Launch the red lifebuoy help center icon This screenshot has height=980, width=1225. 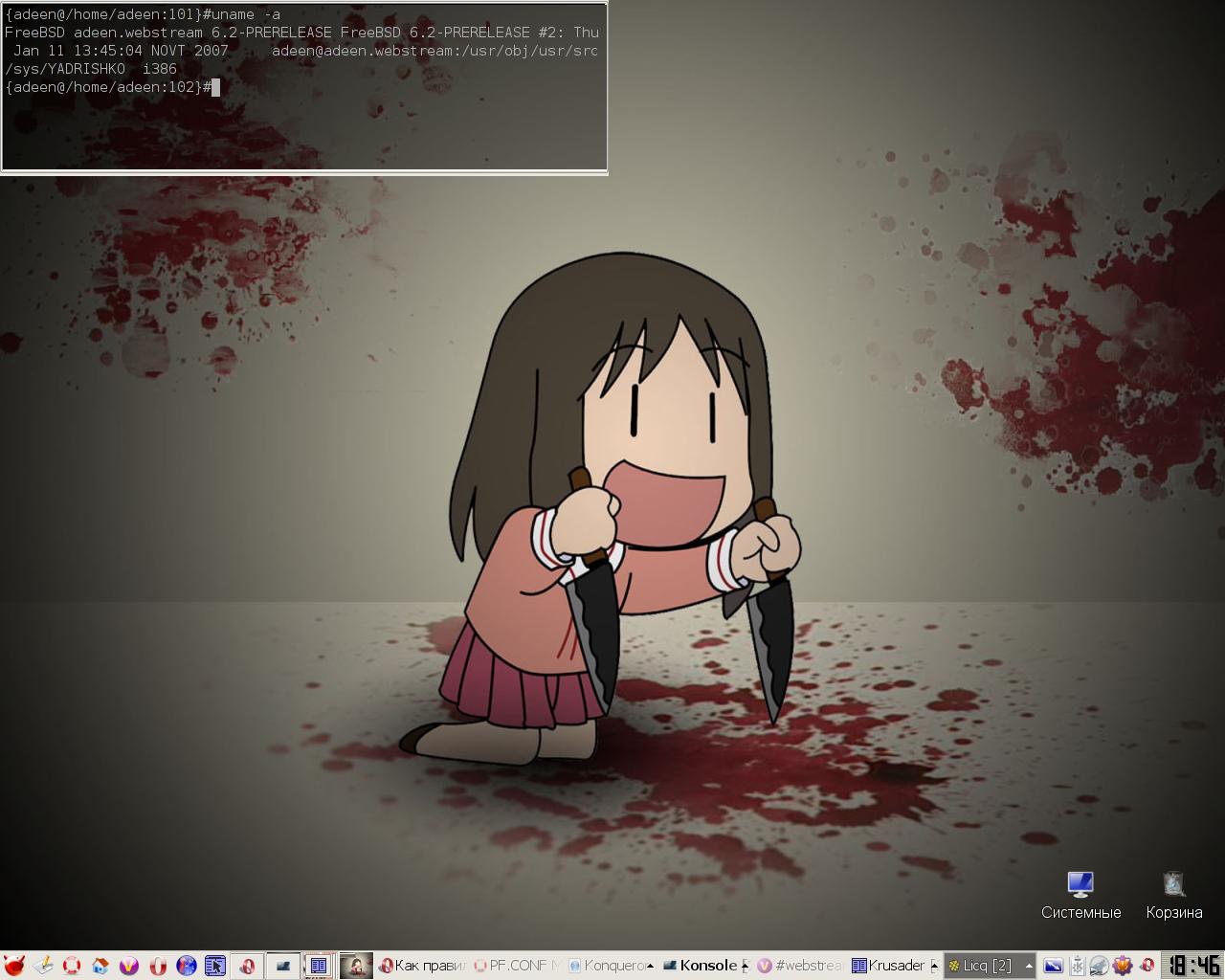pyautogui.click(x=72, y=966)
